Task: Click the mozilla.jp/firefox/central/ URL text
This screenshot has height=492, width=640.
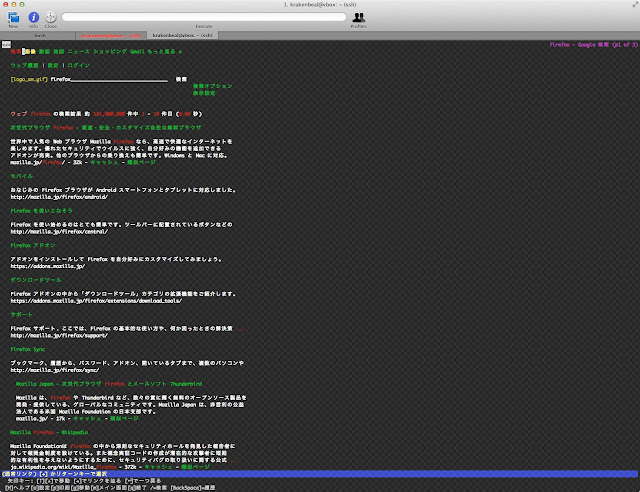Action: tap(59, 232)
